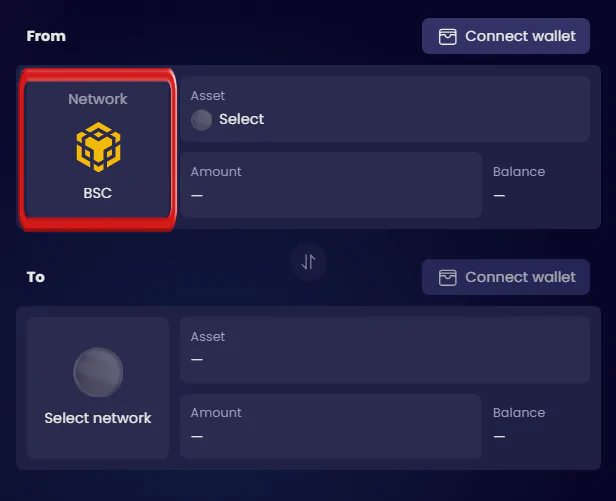Click the From Amount input field
The image size is (616, 501).
tap(331, 185)
